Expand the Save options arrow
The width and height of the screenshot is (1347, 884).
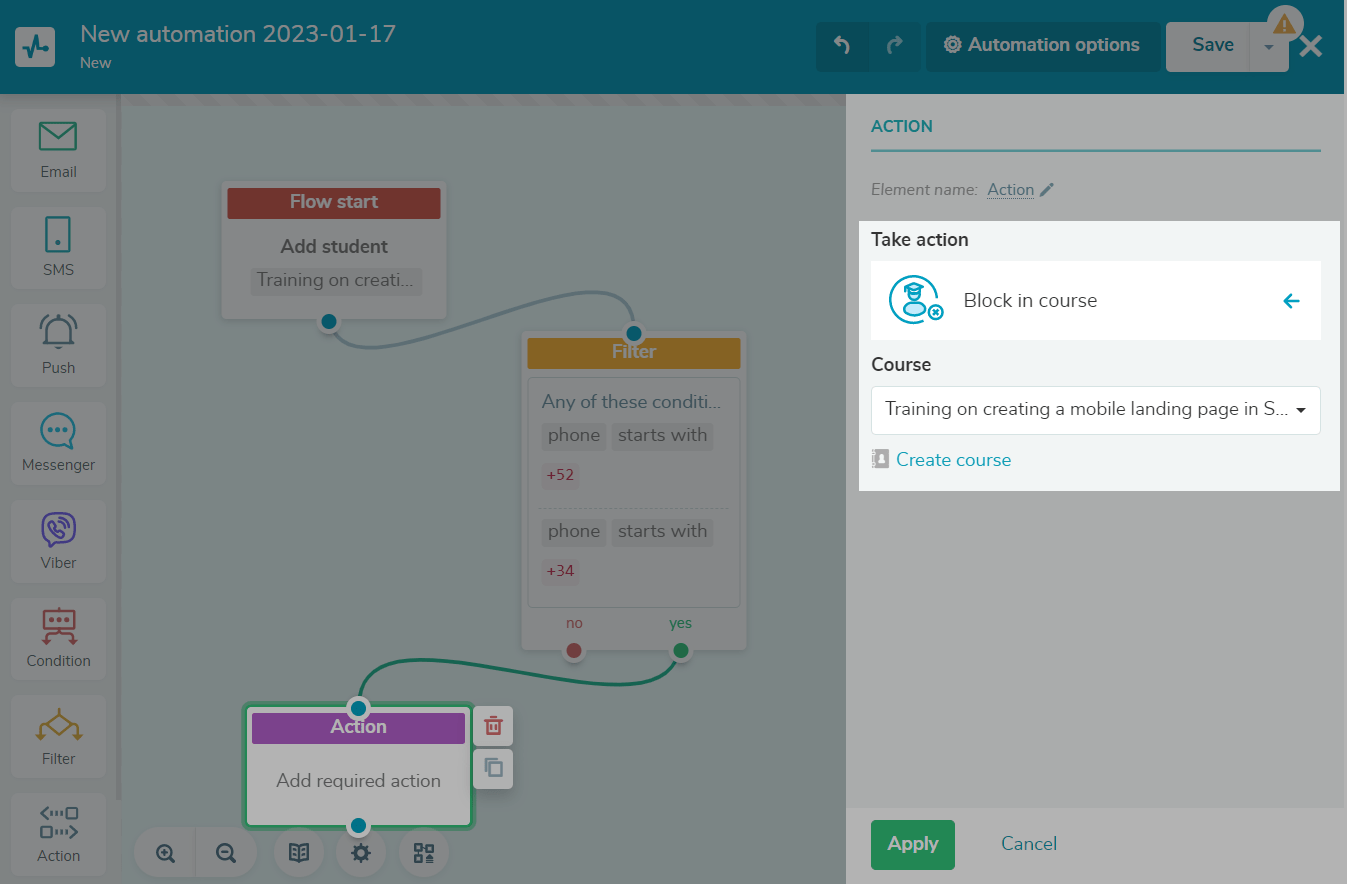[1268, 47]
